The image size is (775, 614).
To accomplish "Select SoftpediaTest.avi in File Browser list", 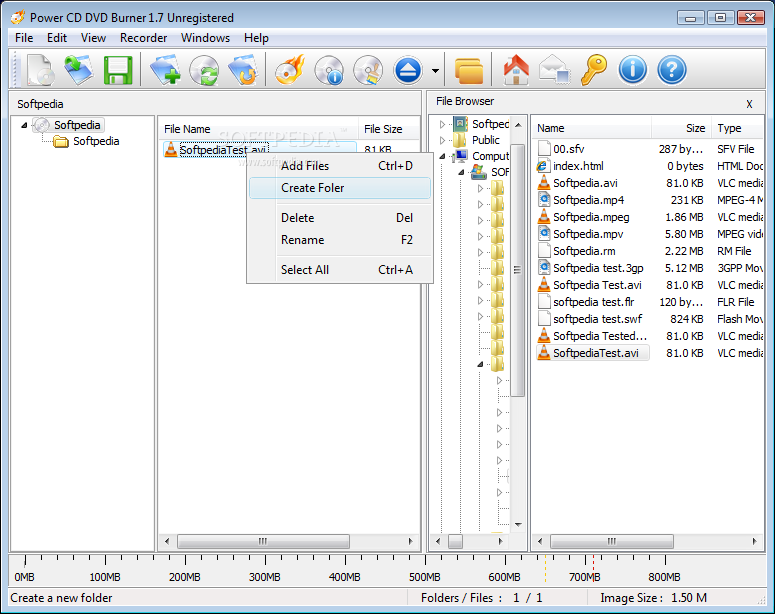I will click(x=596, y=353).
